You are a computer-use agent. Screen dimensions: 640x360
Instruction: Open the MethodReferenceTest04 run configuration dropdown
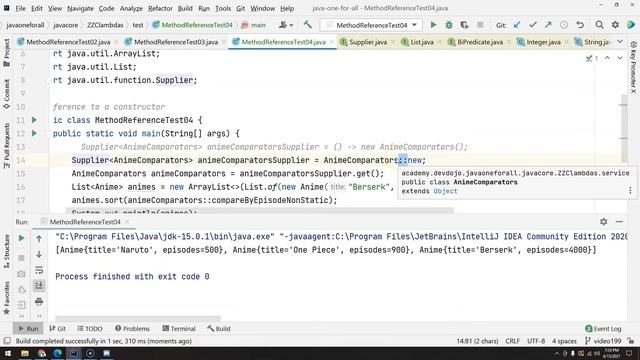point(370,25)
